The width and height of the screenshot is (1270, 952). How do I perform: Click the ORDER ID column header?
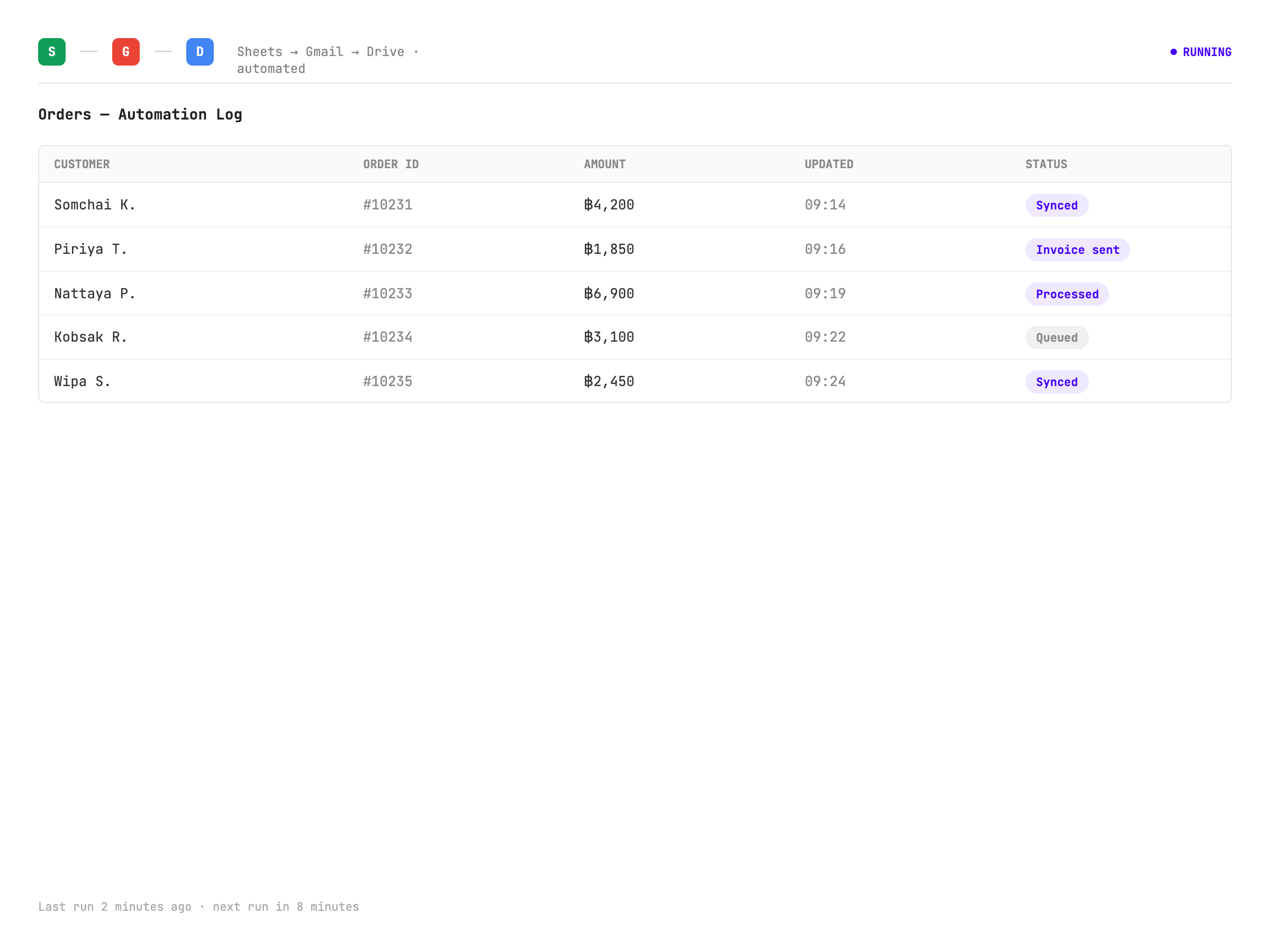click(391, 164)
